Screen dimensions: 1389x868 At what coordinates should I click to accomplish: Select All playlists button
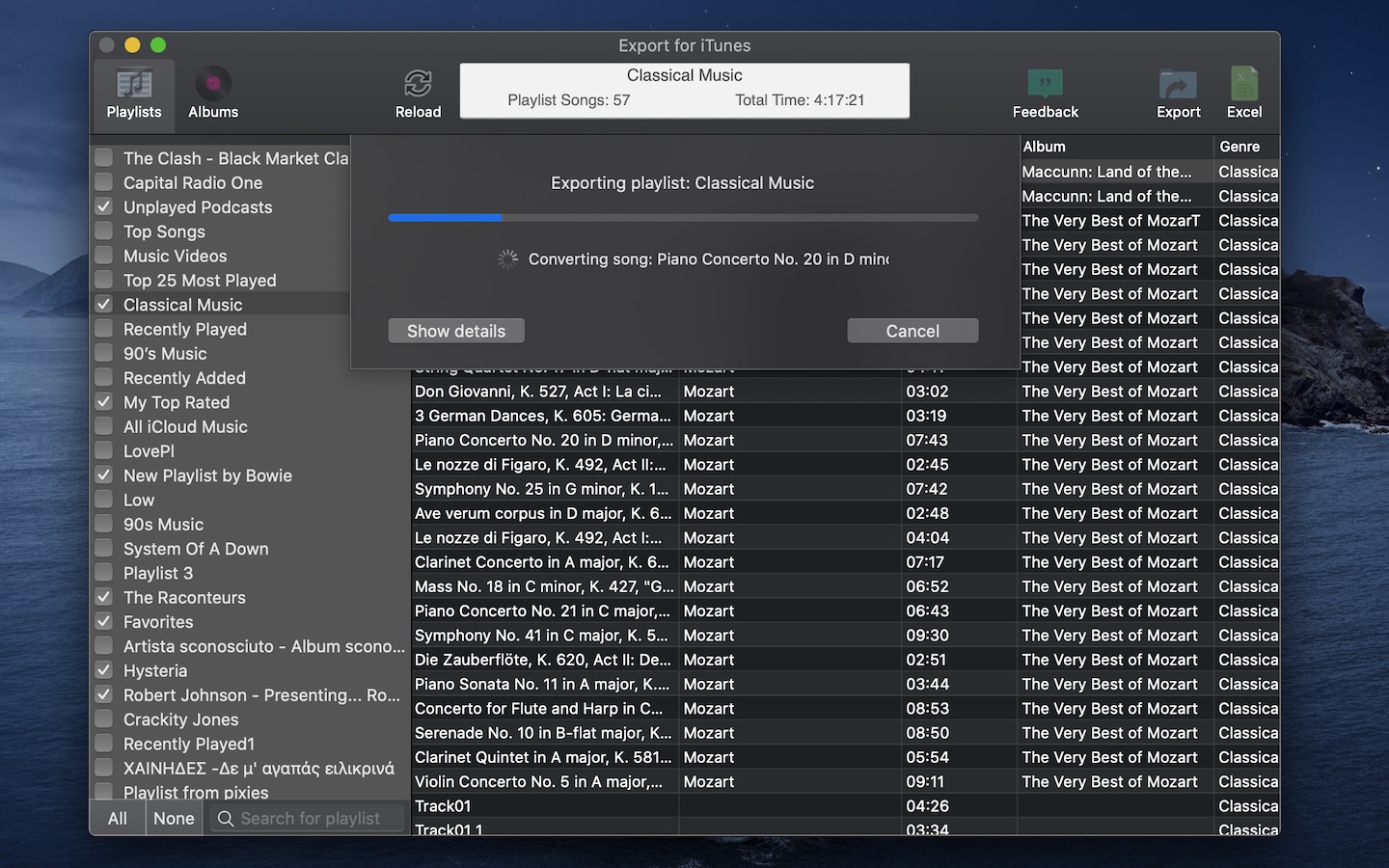pos(118,819)
